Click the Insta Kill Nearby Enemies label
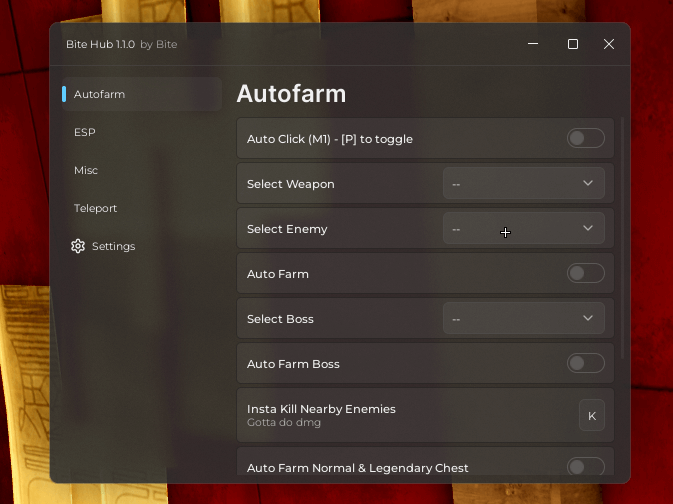 click(321, 409)
